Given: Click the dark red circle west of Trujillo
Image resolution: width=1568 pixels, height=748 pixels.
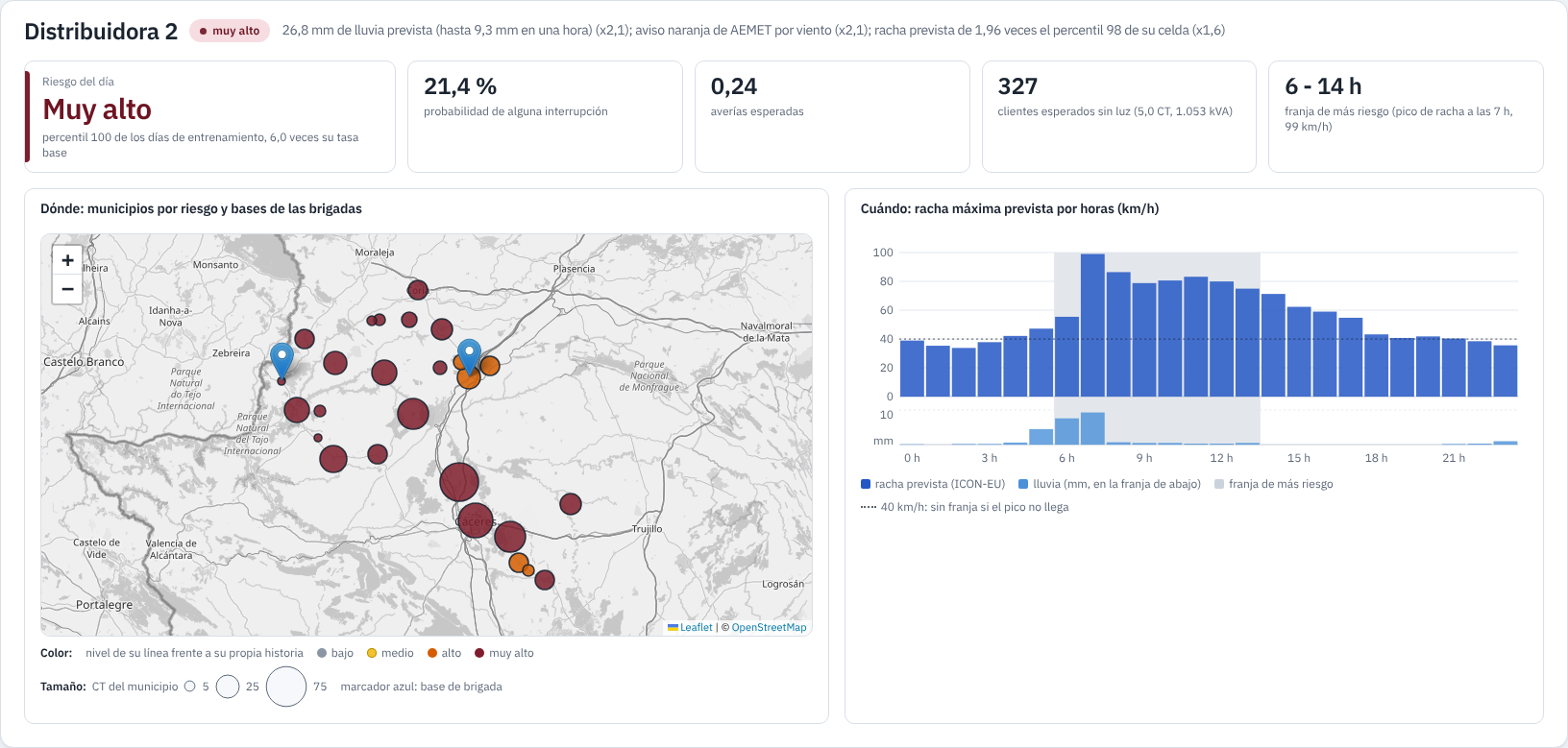Looking at the screenshot, I should tap(571, 503).
